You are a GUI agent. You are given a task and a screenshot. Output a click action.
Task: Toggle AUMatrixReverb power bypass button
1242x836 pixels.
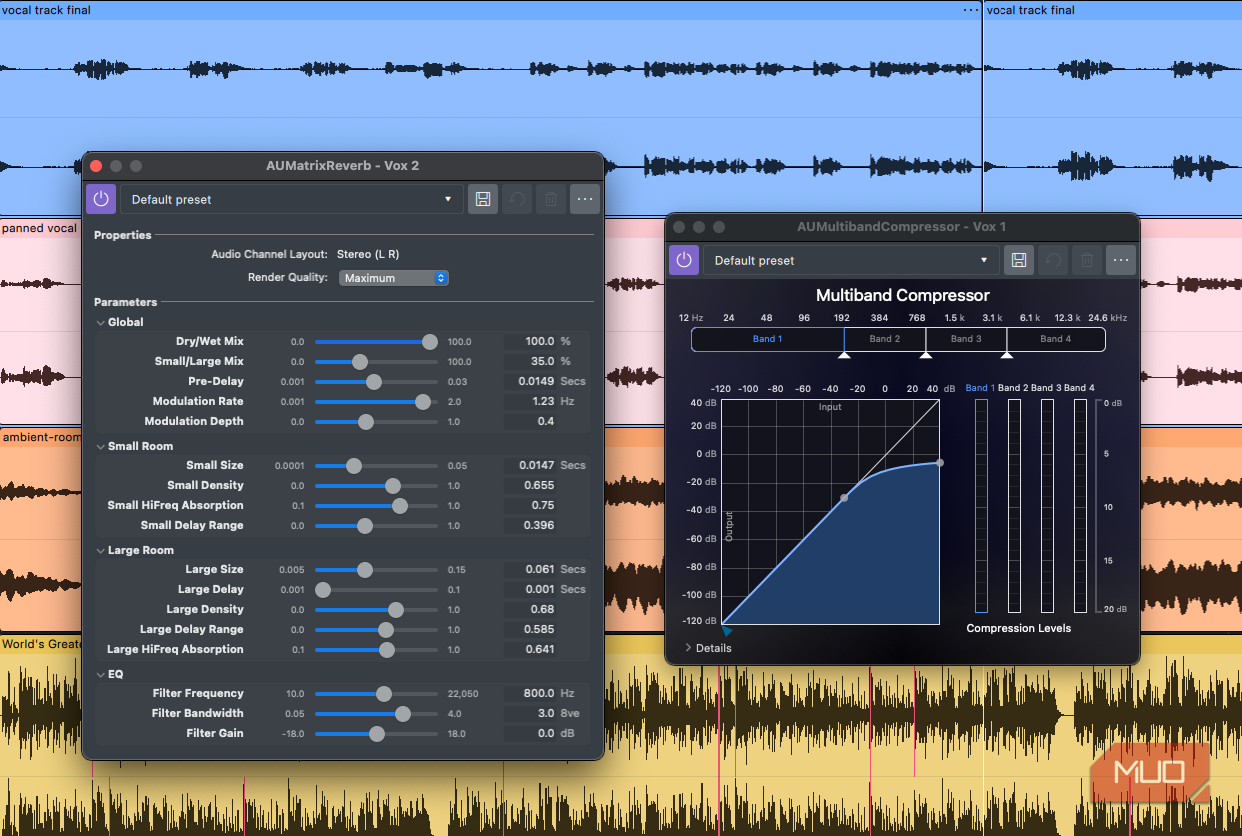click(101, 199)
